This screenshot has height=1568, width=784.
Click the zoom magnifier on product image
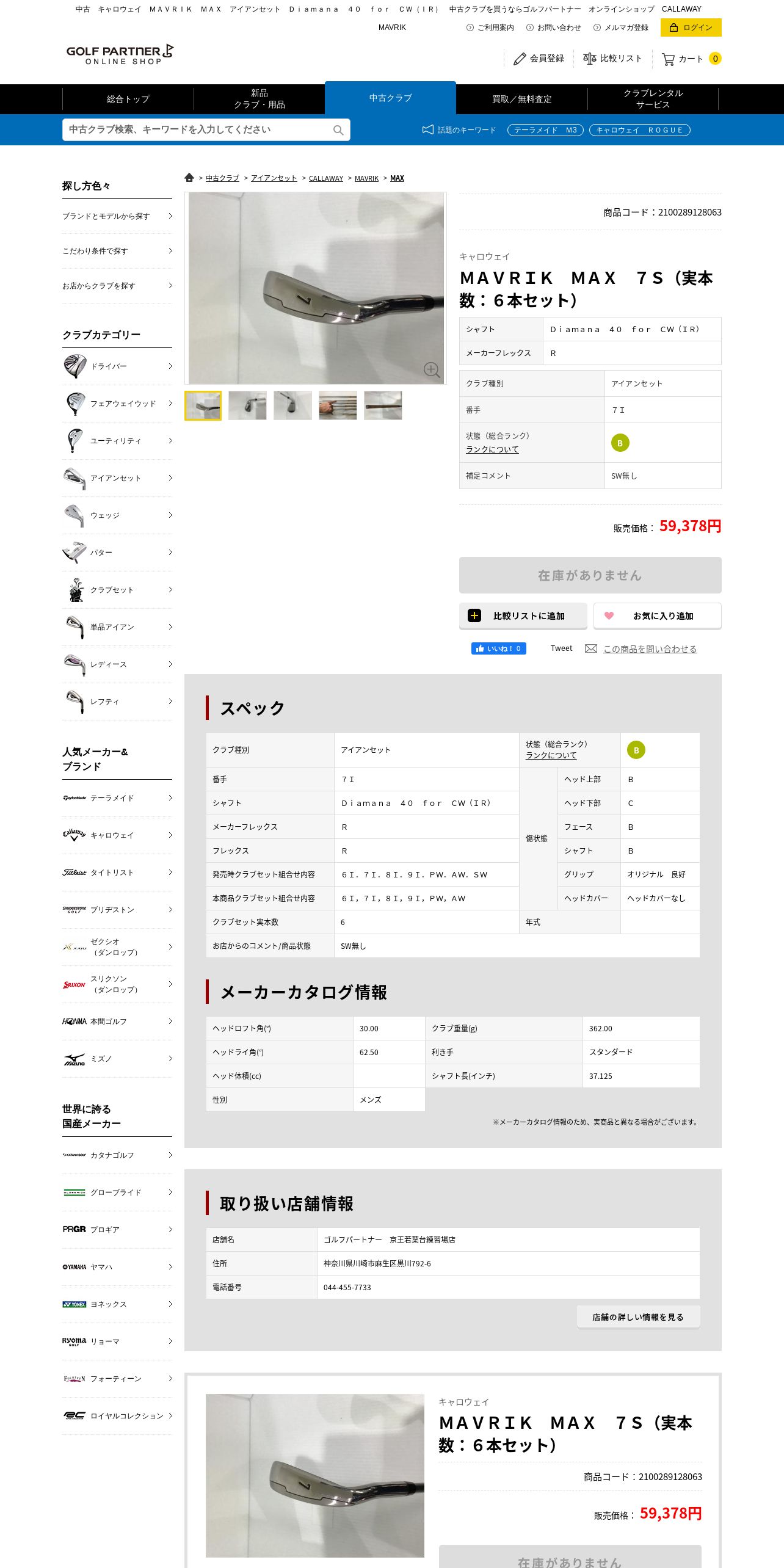(432, 369)
